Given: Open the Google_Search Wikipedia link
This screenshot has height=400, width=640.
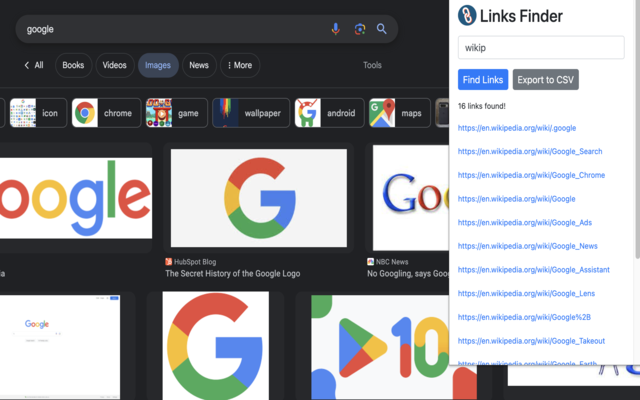Looking at the screenshot, I should point(530,151).
